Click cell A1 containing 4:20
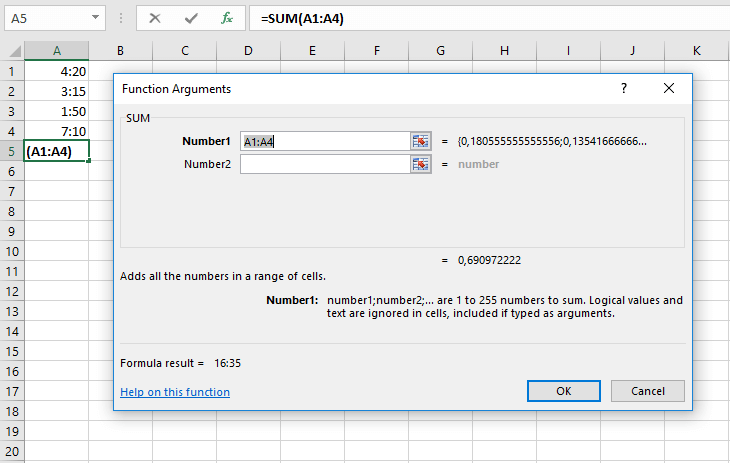 coord(56,71)
